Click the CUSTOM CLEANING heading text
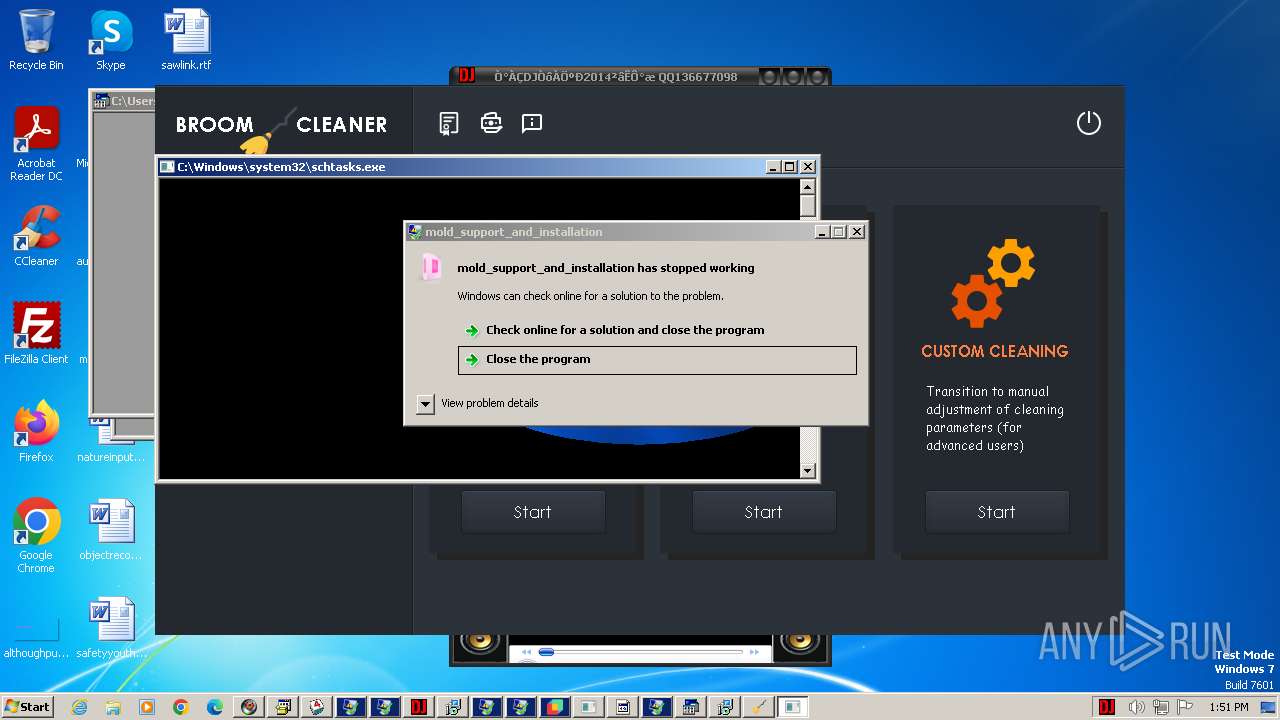This screenshot has width=1280, height=720. coord(994,351)
